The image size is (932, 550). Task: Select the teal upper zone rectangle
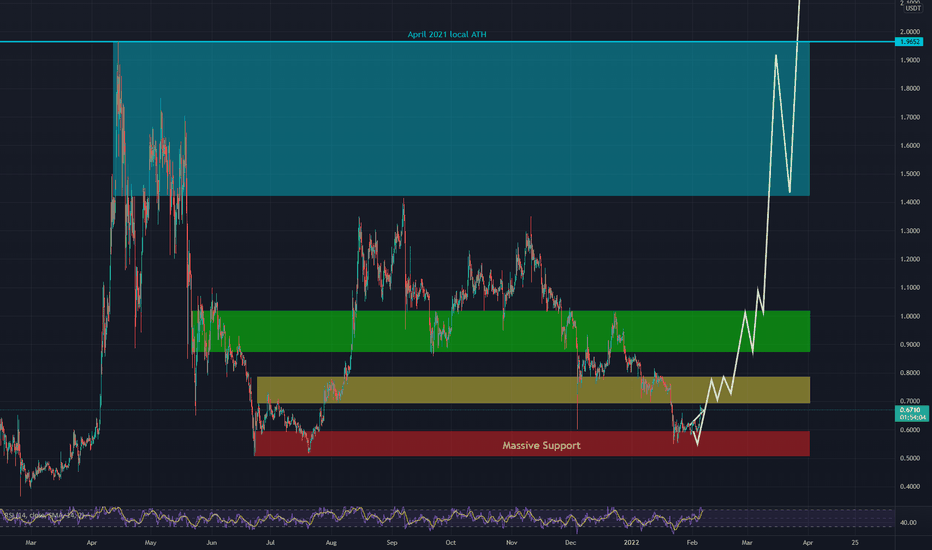point(461,119)
